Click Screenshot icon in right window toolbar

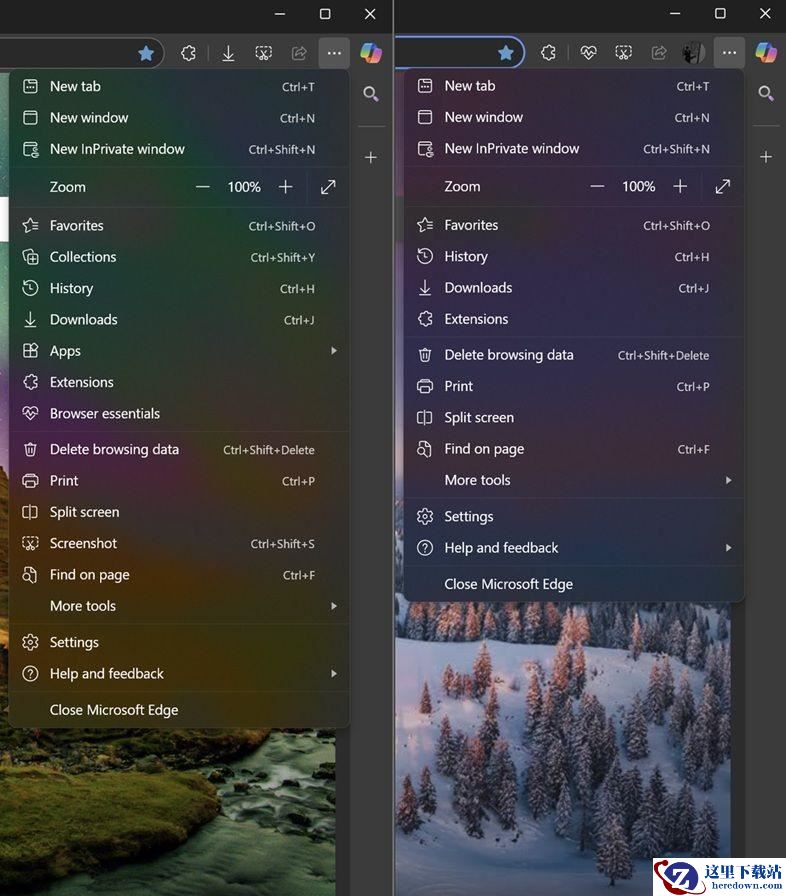click(x=624, y=53)
